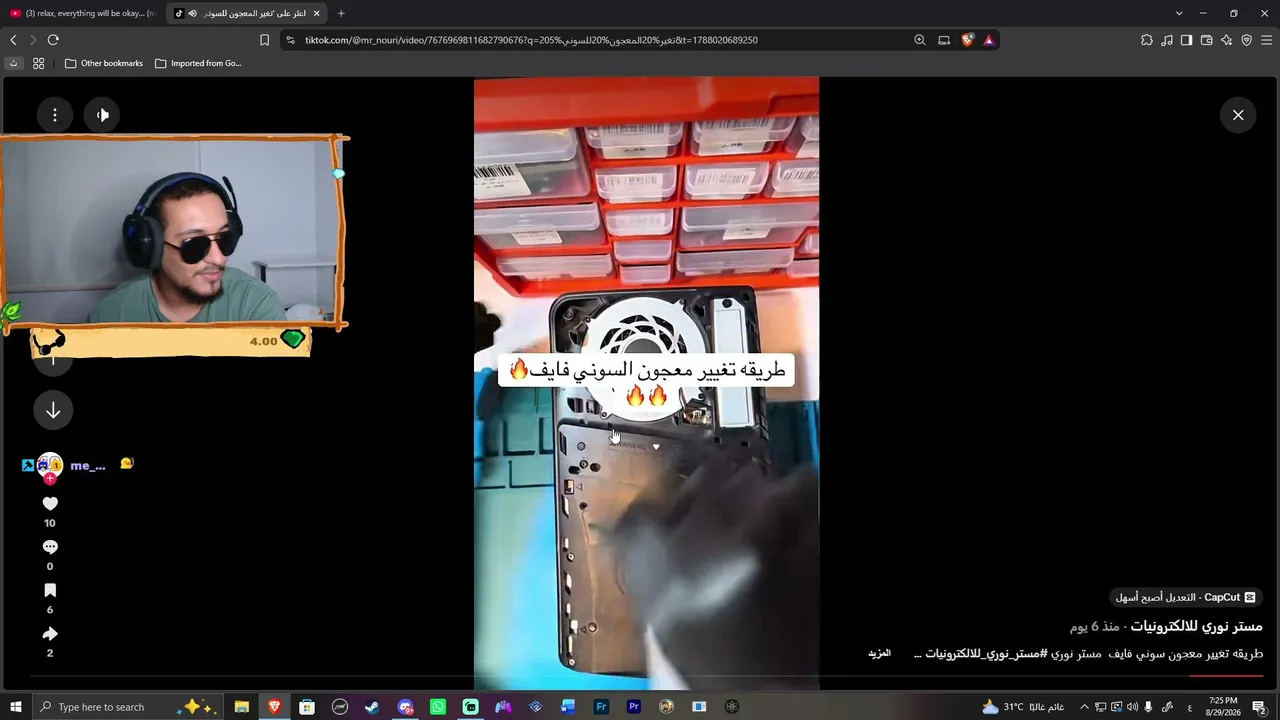Expand the description with المزيد
This screenshot has width=1280, height=720.
(879, 653)
